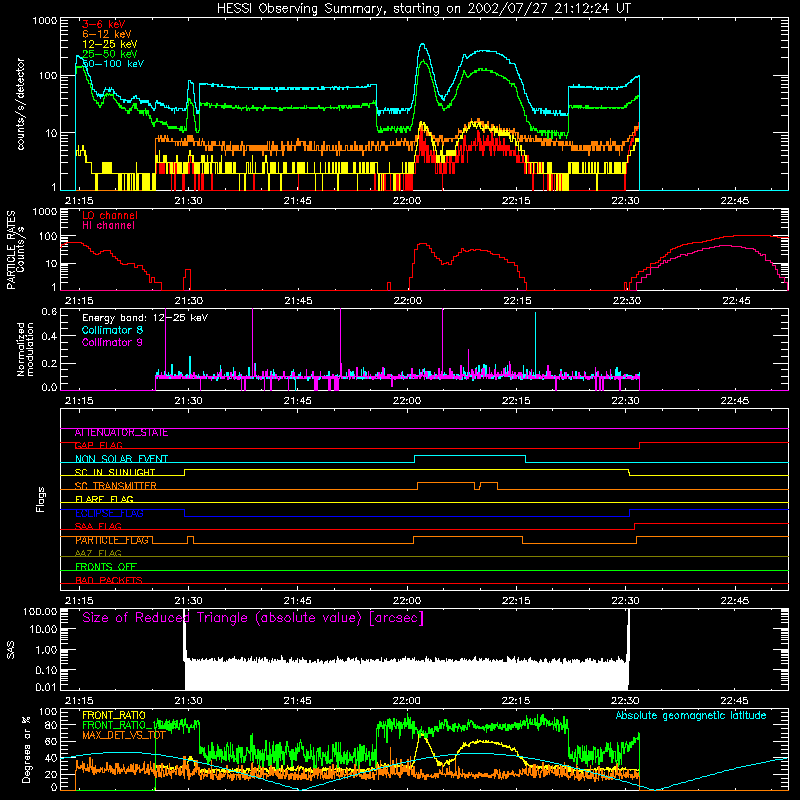
Task: Select the Collimator 9 legend label
Action: [x=112, y=342]
